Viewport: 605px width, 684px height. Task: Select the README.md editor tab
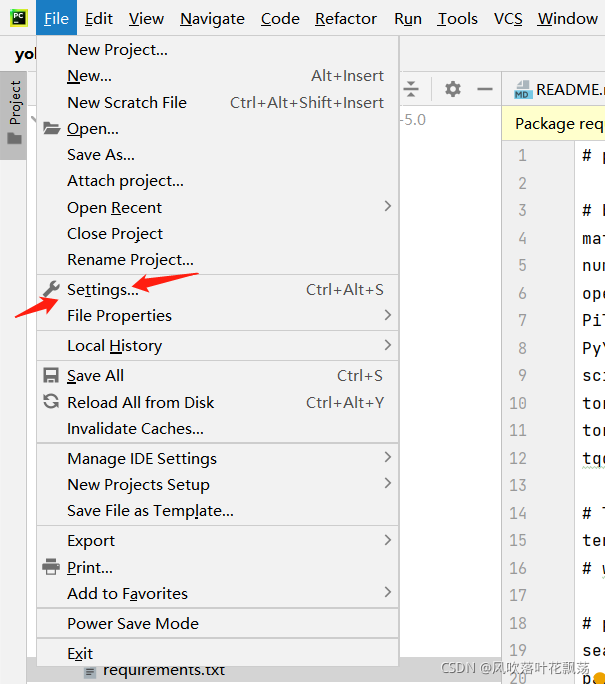click(558, 89)
